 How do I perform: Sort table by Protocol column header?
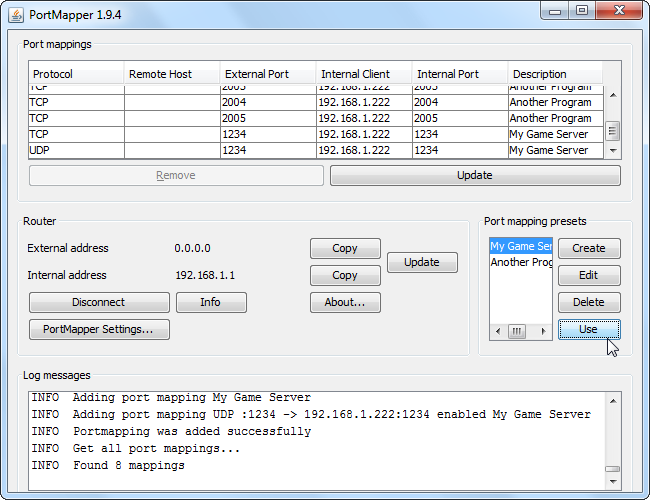76,74
